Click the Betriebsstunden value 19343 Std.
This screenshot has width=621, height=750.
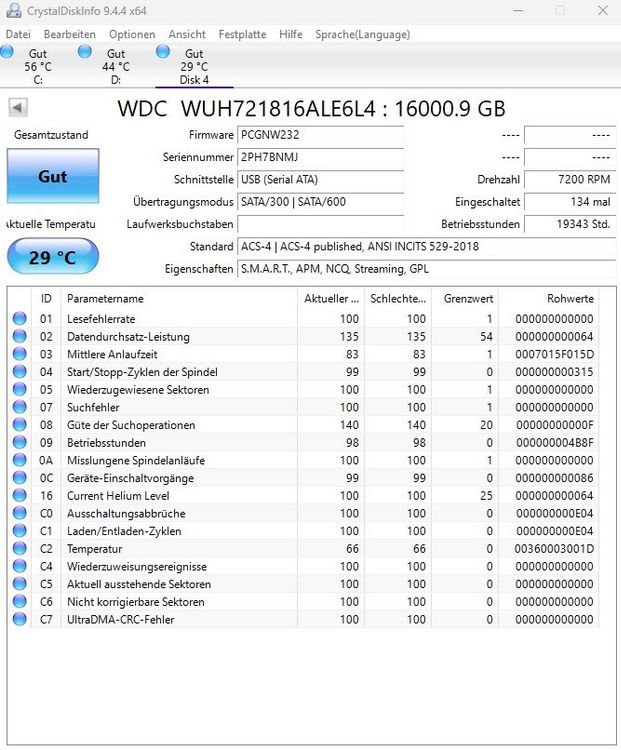570,224
